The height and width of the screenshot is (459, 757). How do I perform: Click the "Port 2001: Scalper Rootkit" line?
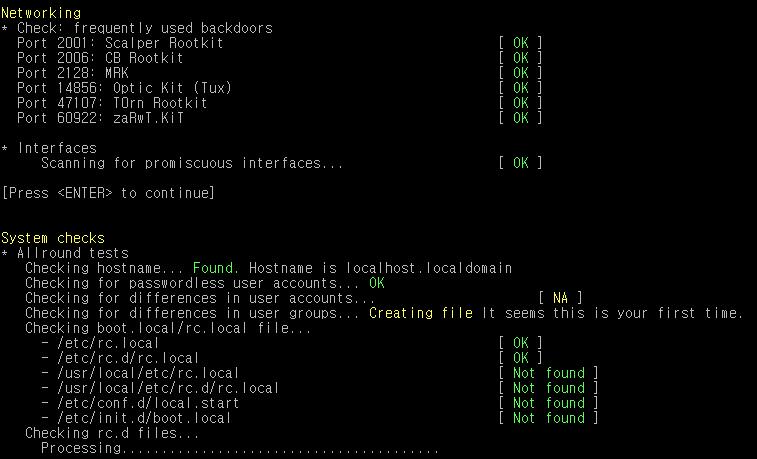pyautogui.click(x=120, y=43)
